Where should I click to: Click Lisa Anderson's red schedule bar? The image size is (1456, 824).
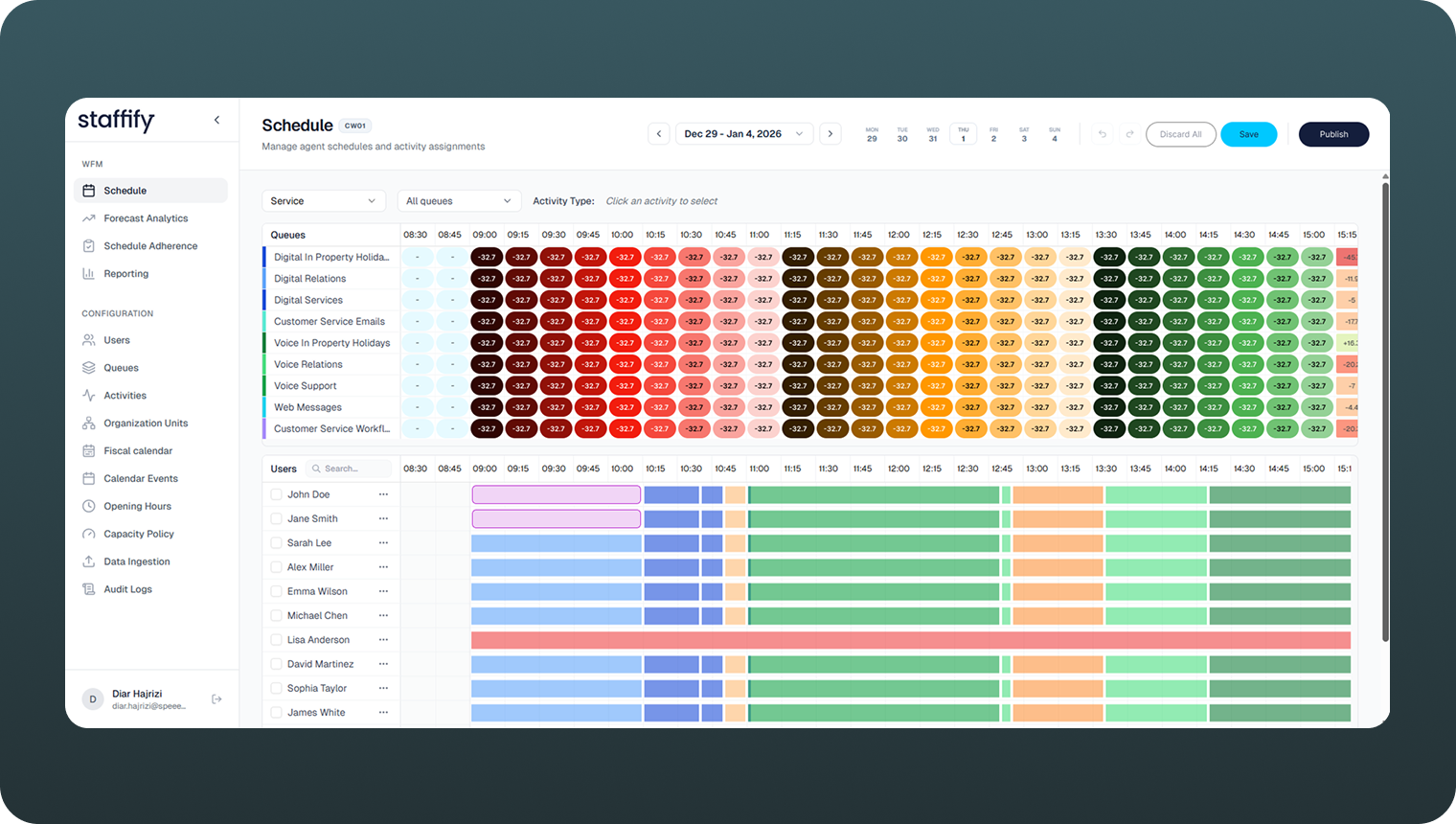pos(911,640)
